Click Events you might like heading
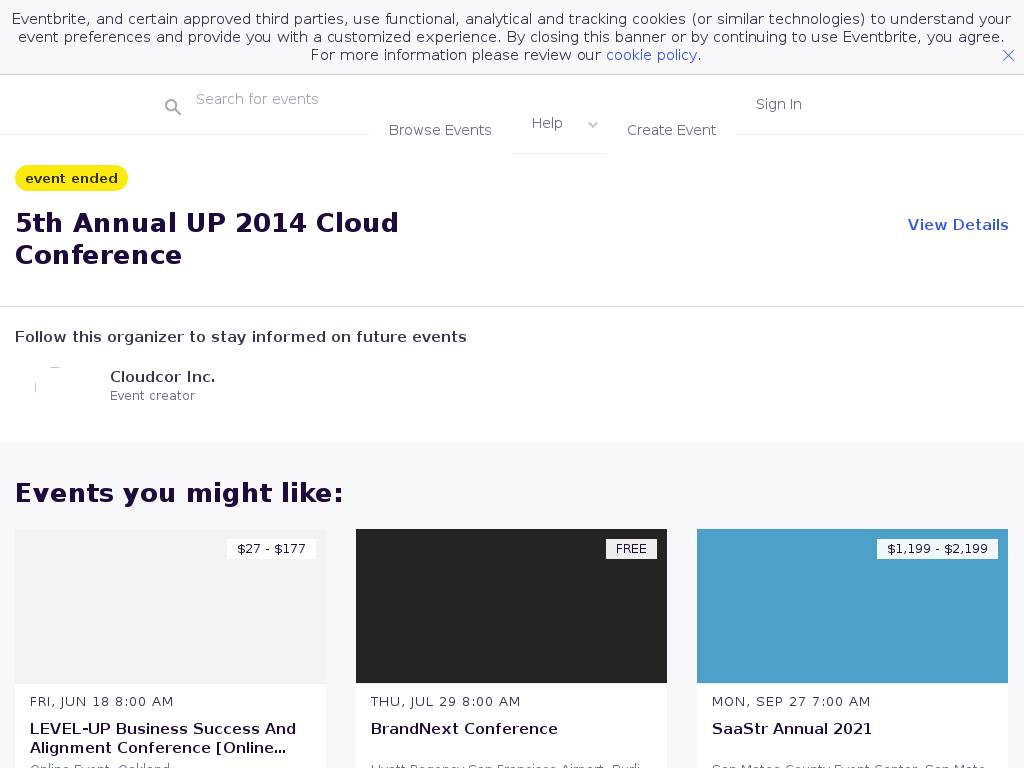Screen dimensions: 1024x768 pyautogui.click(x=179, y=493)
